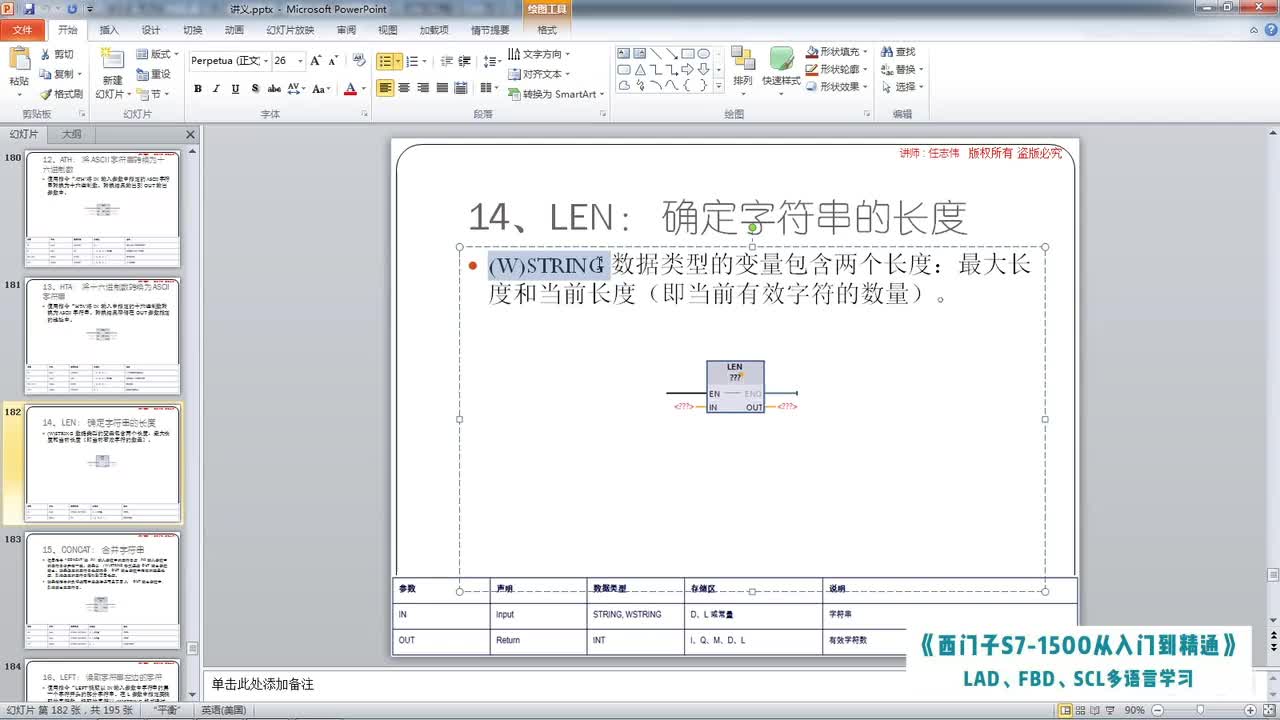Toggle underline formatting on

click(236, 88)
